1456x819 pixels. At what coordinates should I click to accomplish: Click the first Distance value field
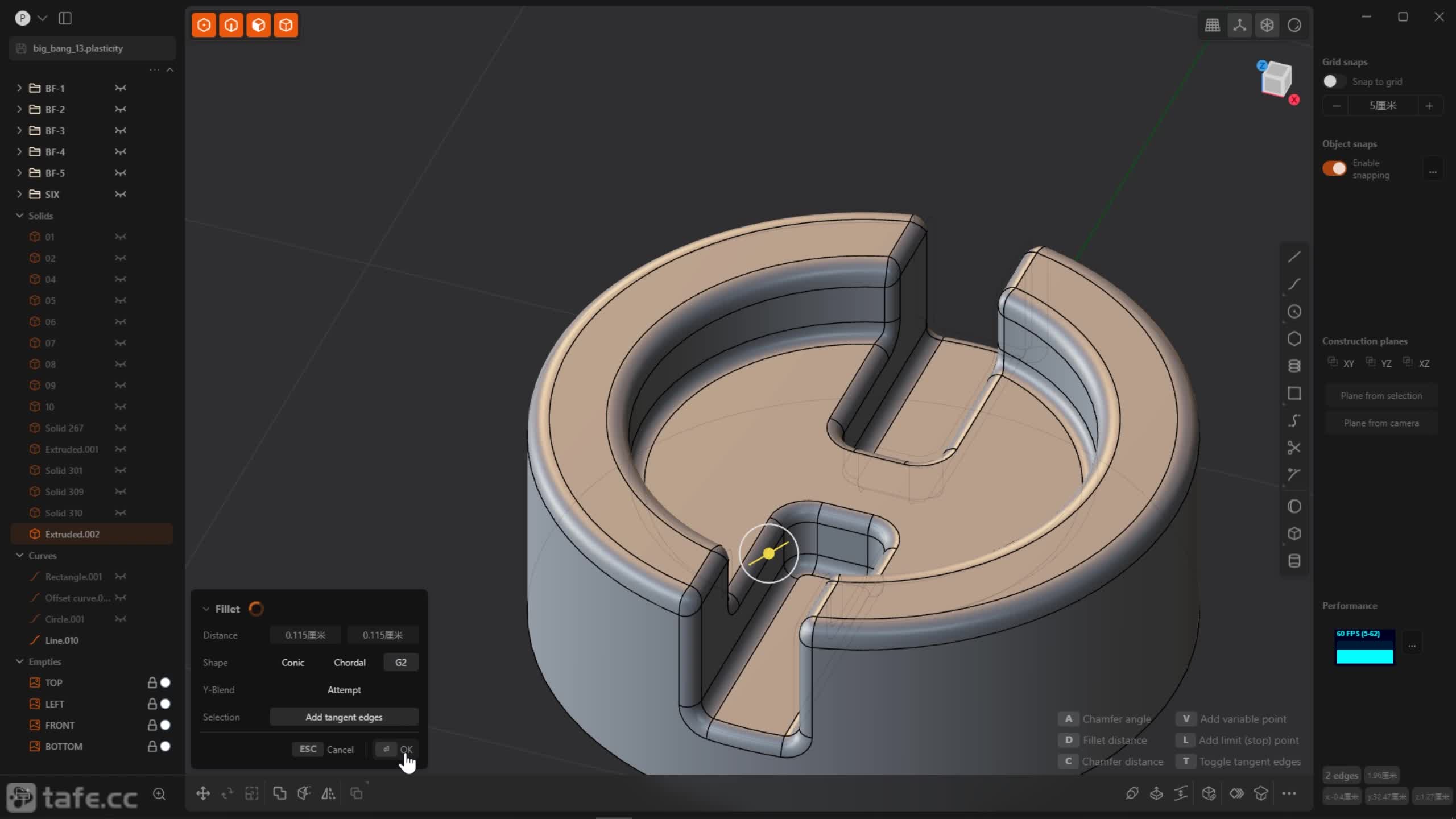(x=305, y=635)
